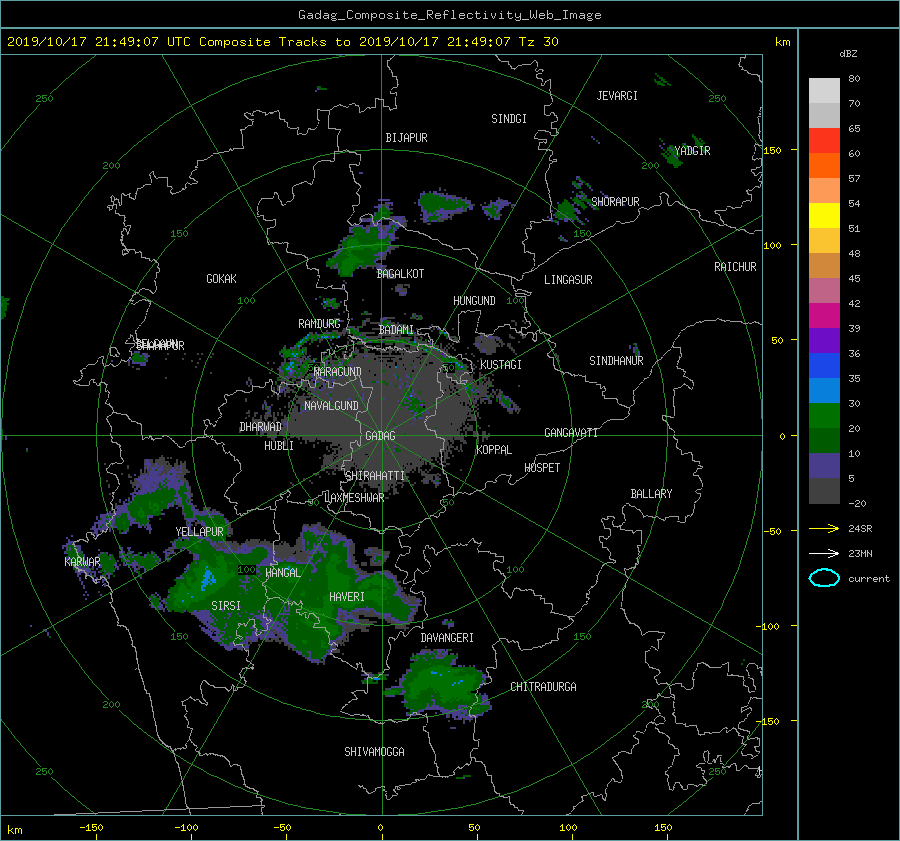Click the BAGALKOT city label
Viewport: 900px width, 841px height.
(400, 274)
